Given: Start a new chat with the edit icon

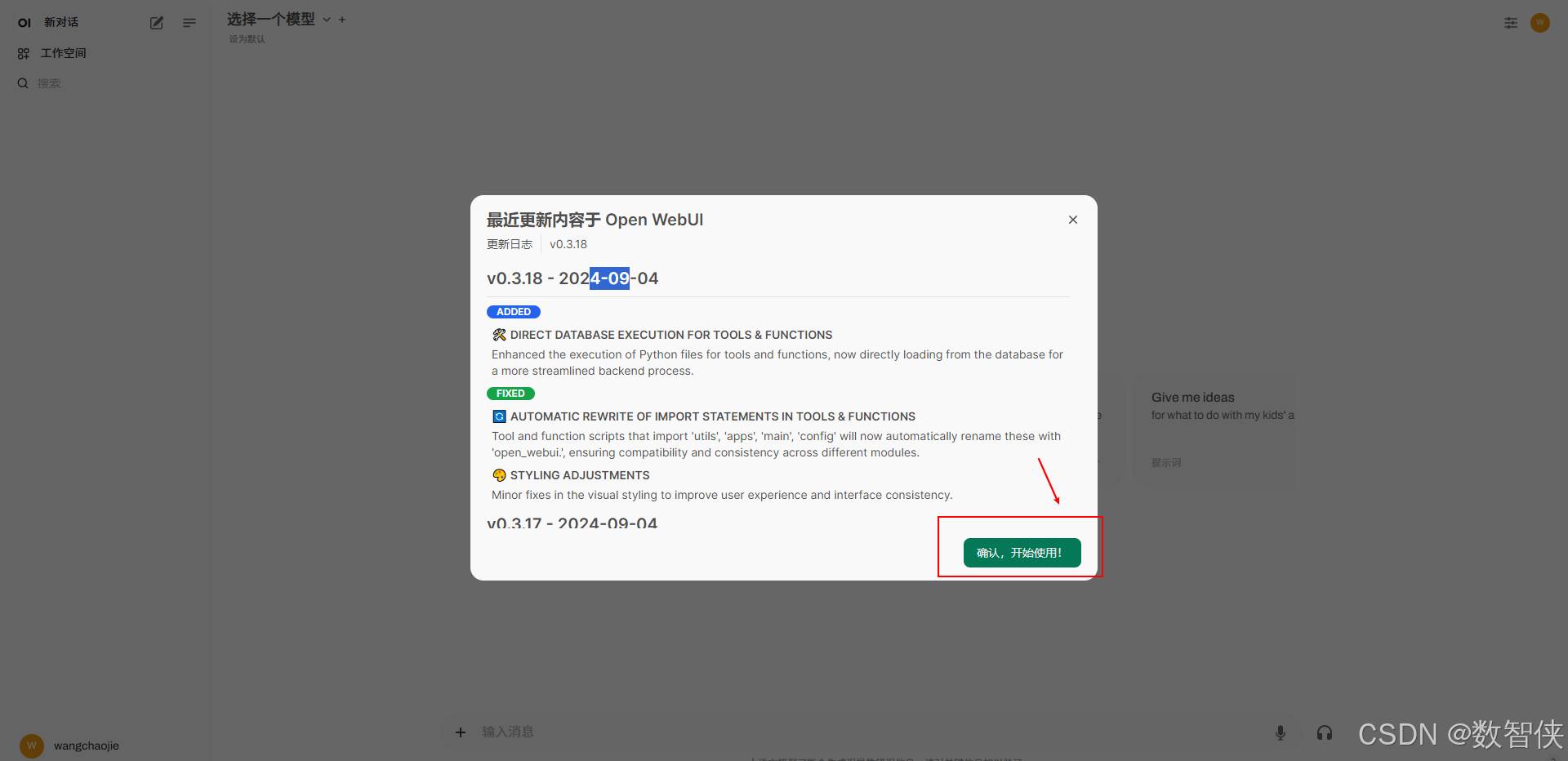Looking at the screenshot, I should click(x=157, y=23).
